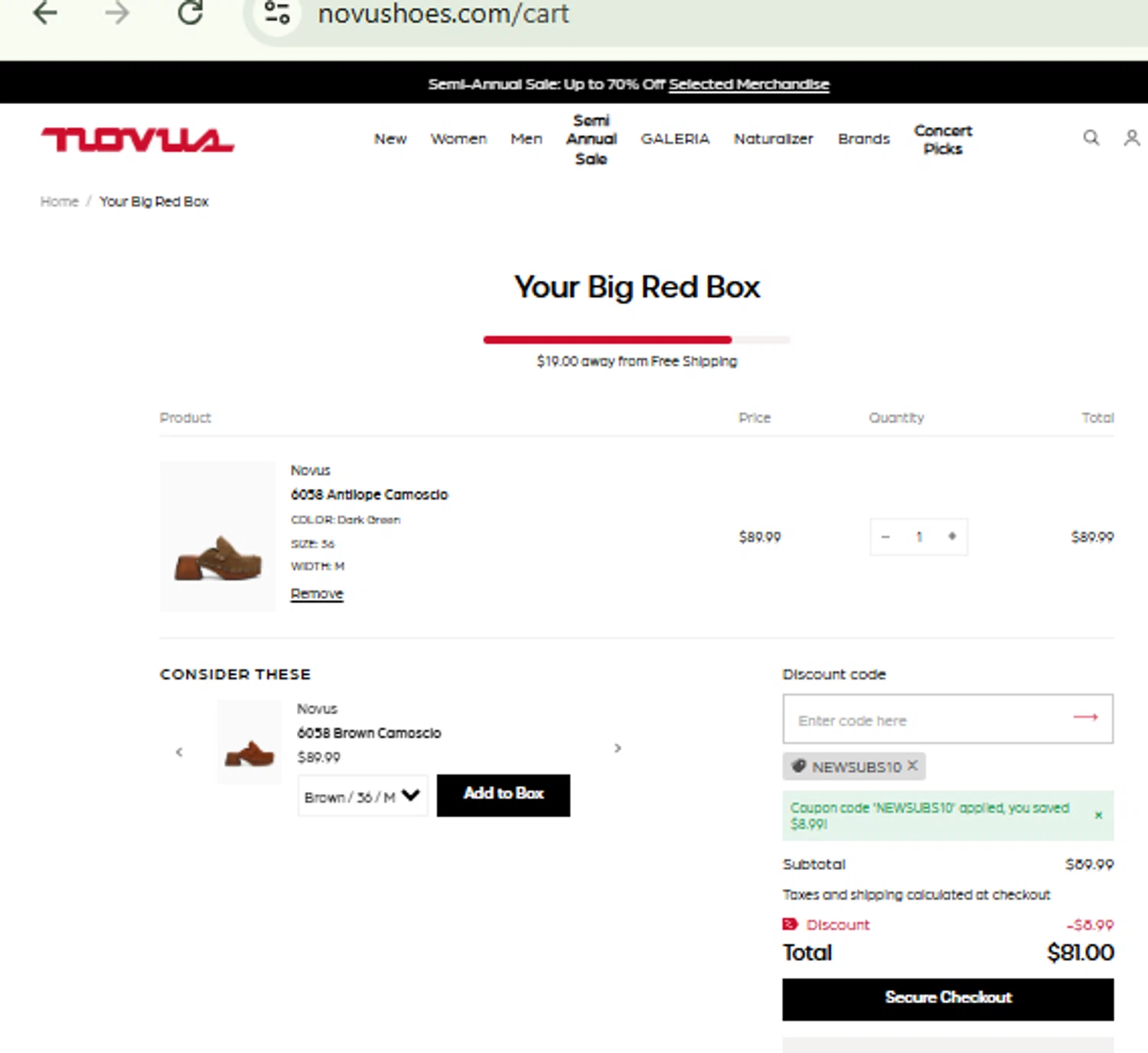Increase quantity with the plus button
The width and height of the screenshot is (1148, 1053).
(x=952, y=536)
